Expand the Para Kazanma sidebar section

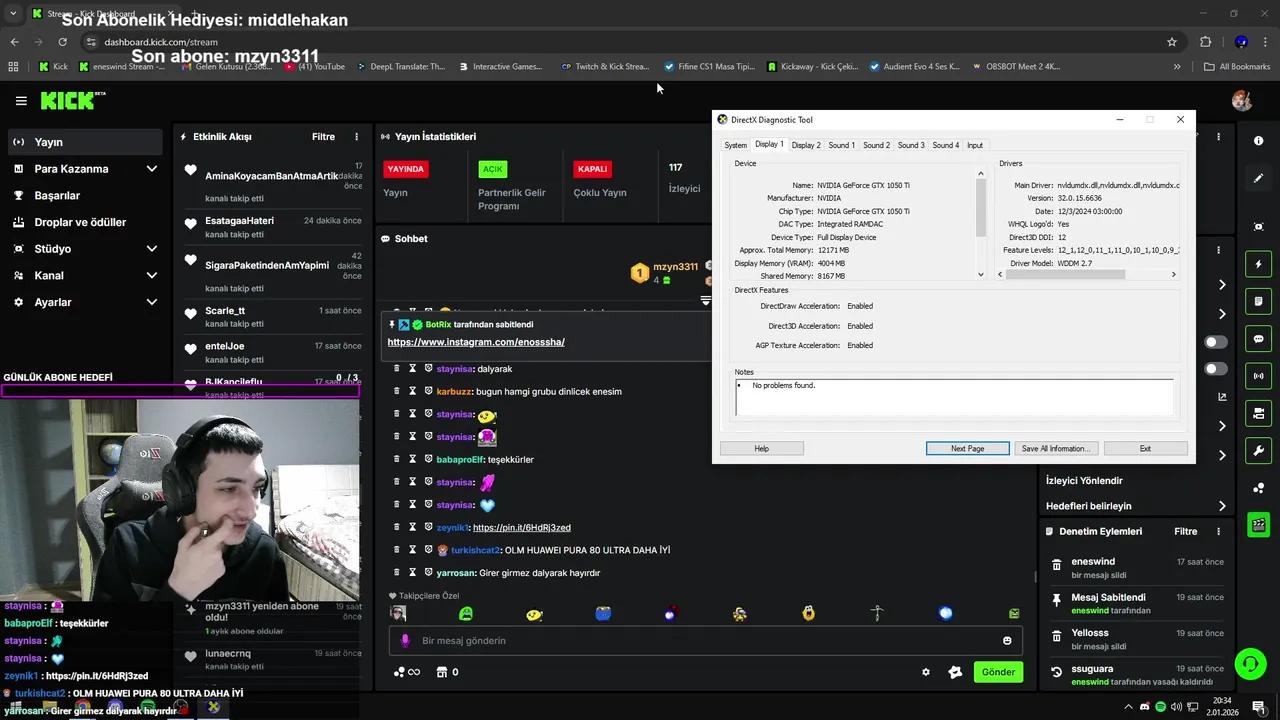pos(85,169)
